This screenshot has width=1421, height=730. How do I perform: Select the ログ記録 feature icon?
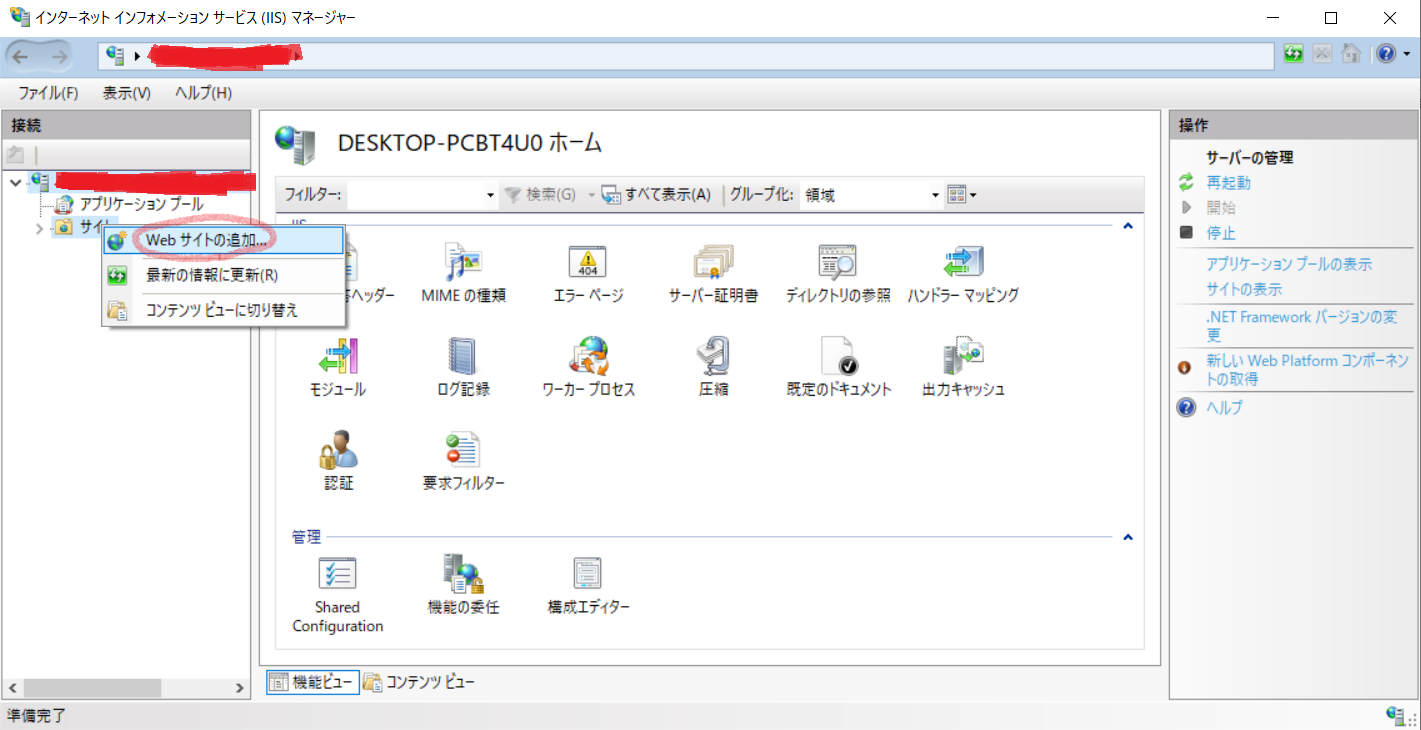(463, 367)
